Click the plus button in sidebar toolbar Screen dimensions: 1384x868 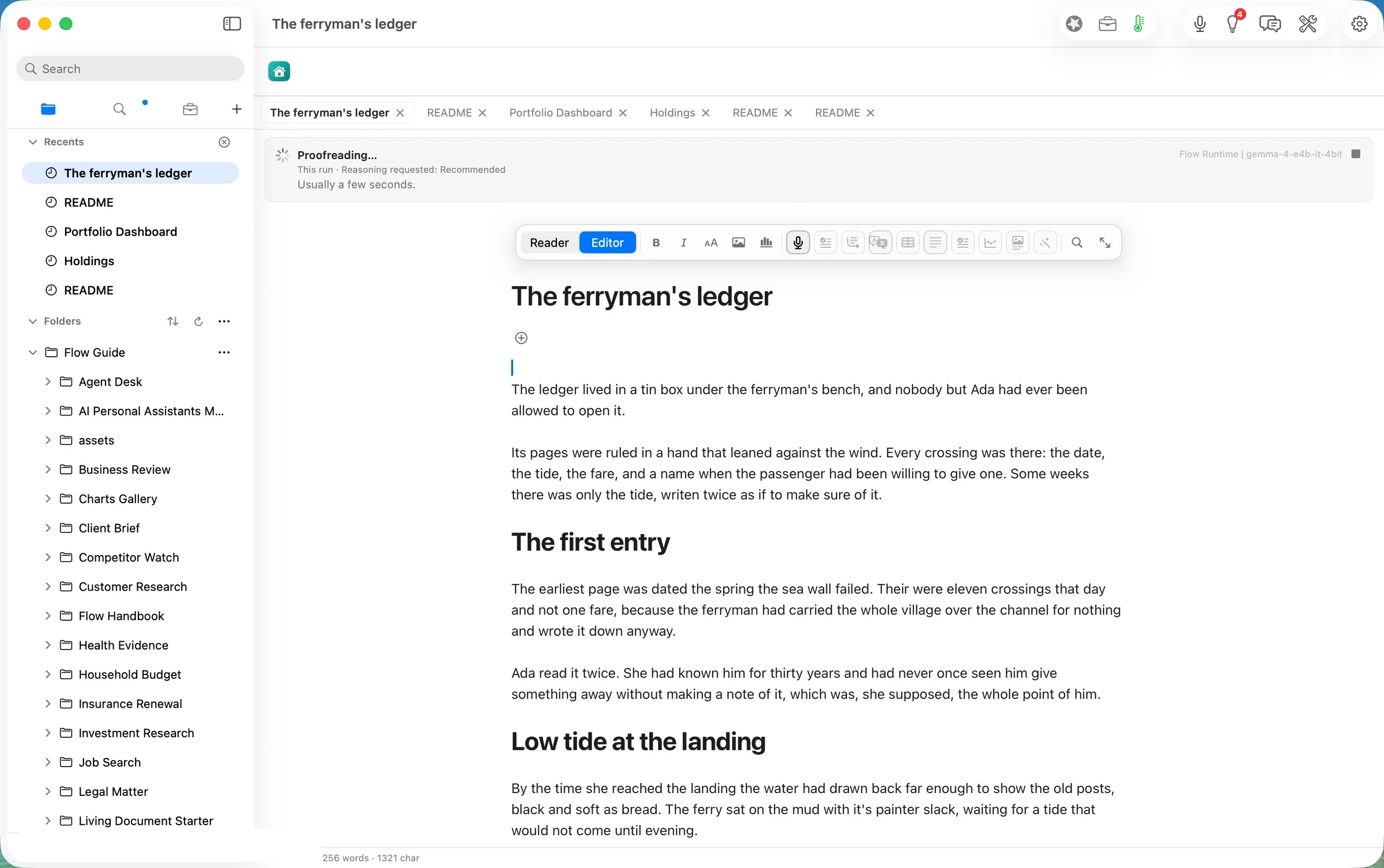click(236, 109)
